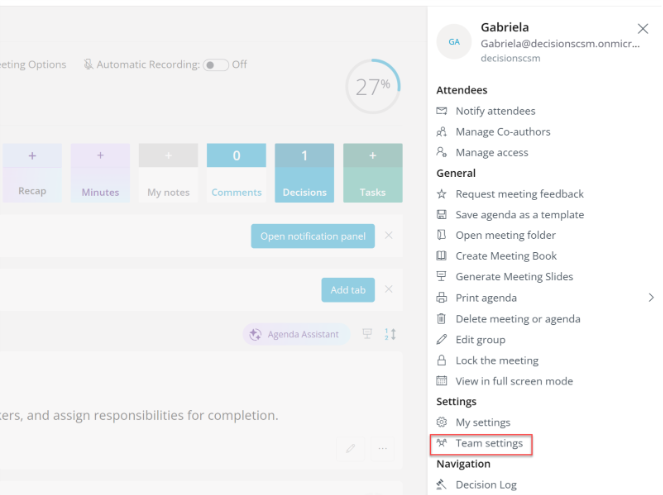Click the My settings gear icon
This screenshot has width=663, height=495.
click(x=442, y=423)
